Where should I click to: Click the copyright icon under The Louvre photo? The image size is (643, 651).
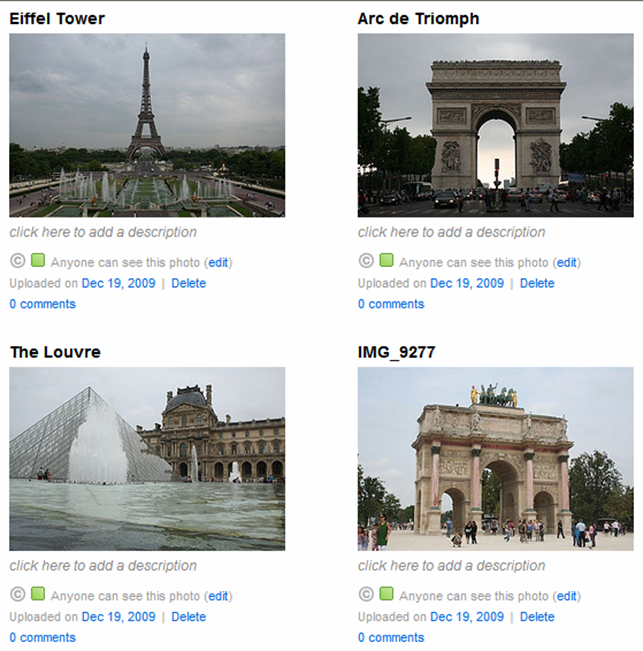(x=17, y=595)
